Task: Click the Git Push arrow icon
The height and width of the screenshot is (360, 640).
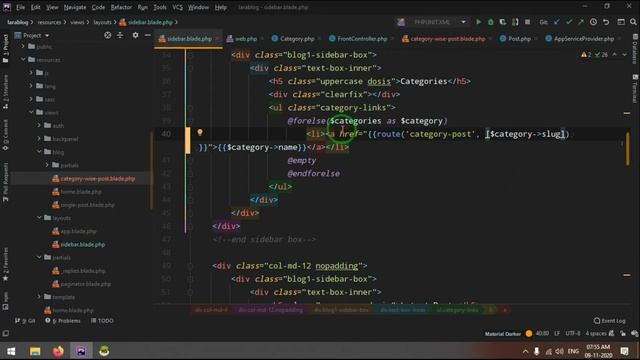Action: coord(581,22)
